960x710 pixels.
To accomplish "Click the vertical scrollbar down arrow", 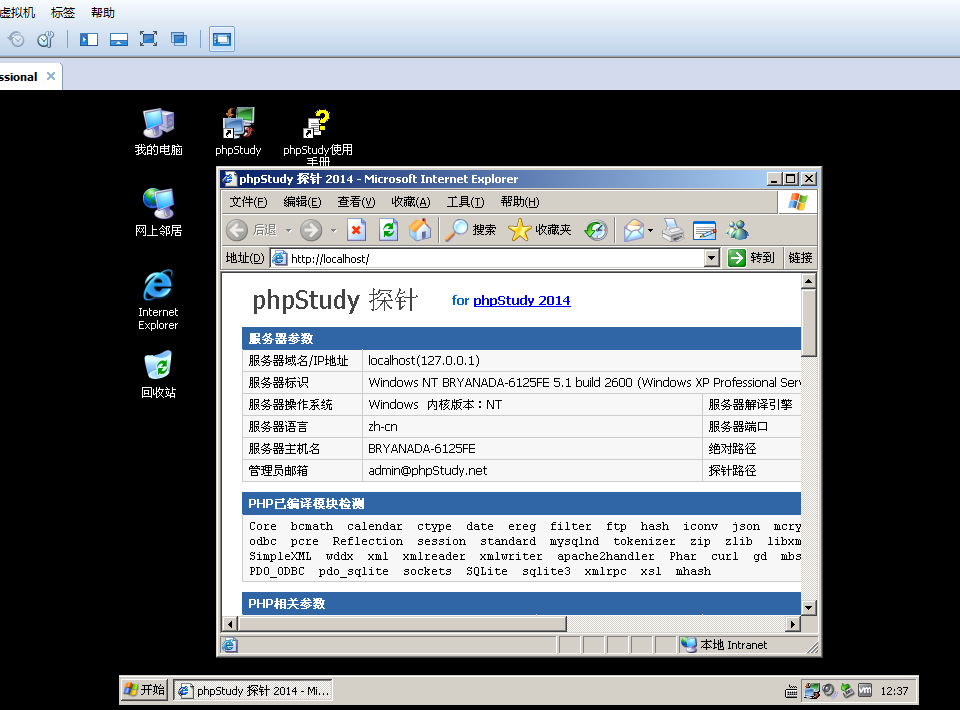I will (x=809, y=608).
